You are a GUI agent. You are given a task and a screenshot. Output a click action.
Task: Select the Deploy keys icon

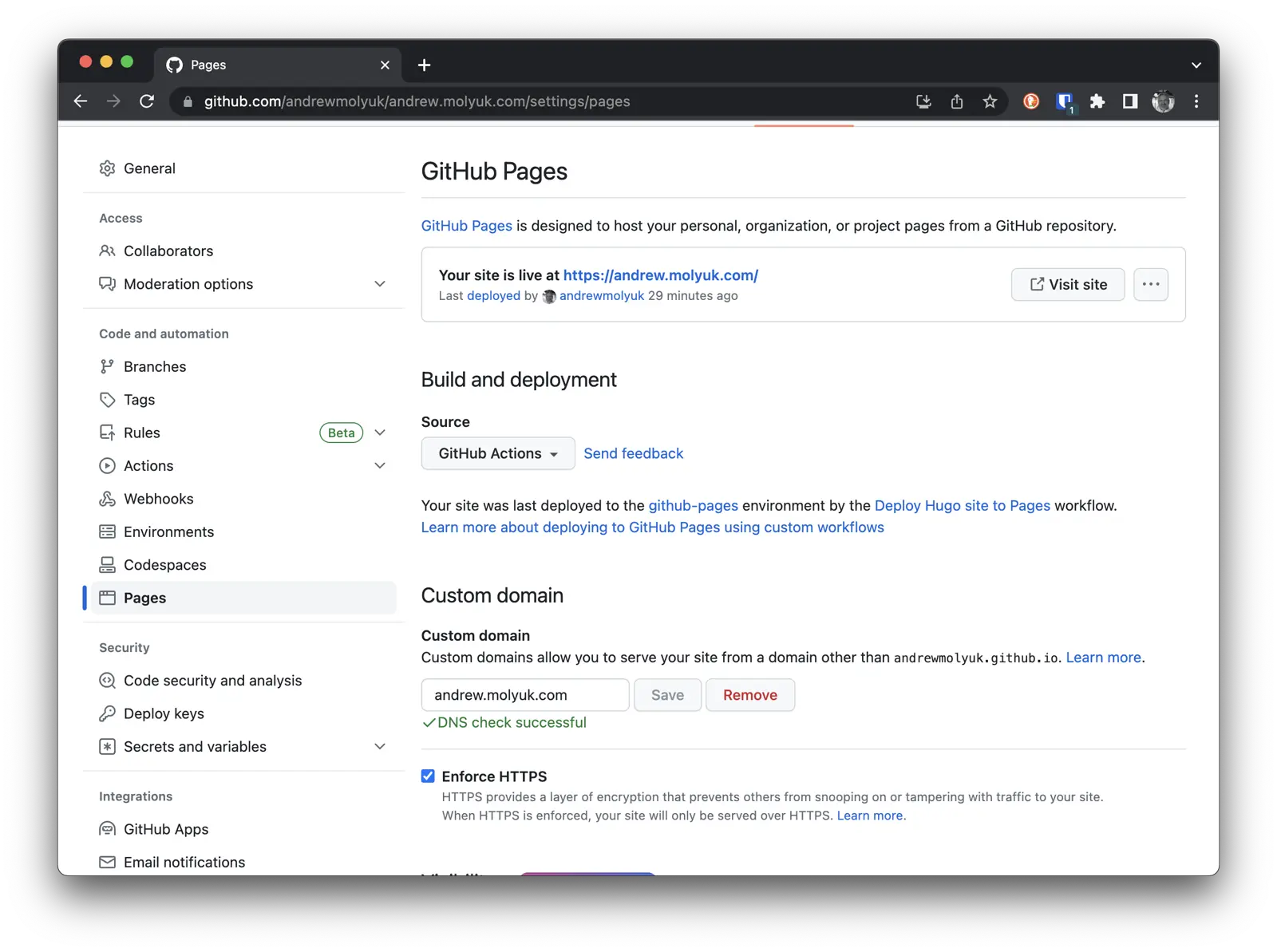108,713
